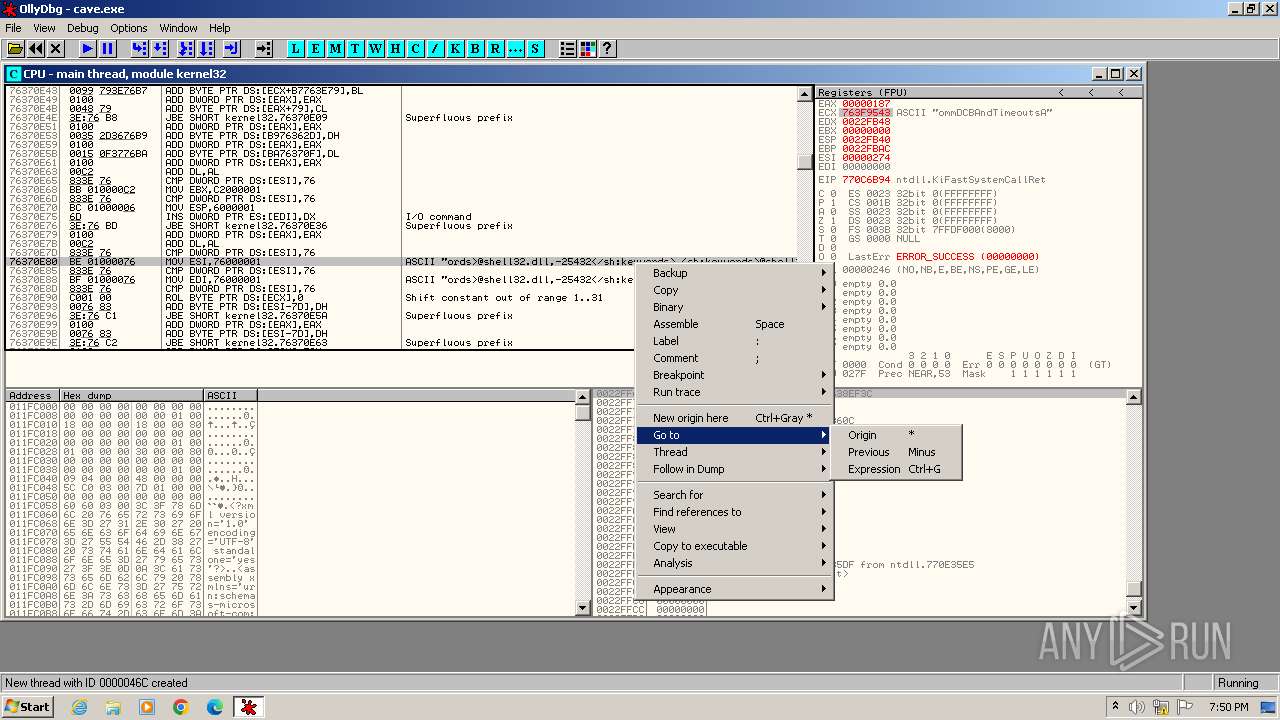Open the View menu

[44, 28]
